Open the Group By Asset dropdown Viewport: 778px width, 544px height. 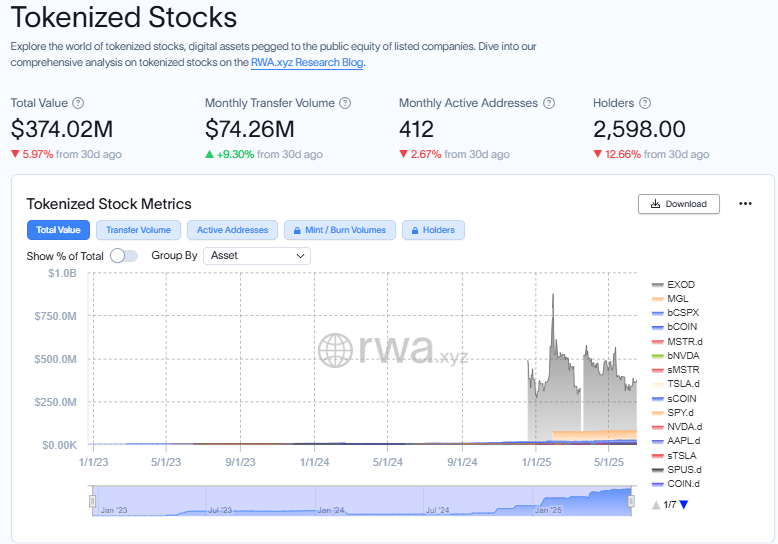[257, 256]
